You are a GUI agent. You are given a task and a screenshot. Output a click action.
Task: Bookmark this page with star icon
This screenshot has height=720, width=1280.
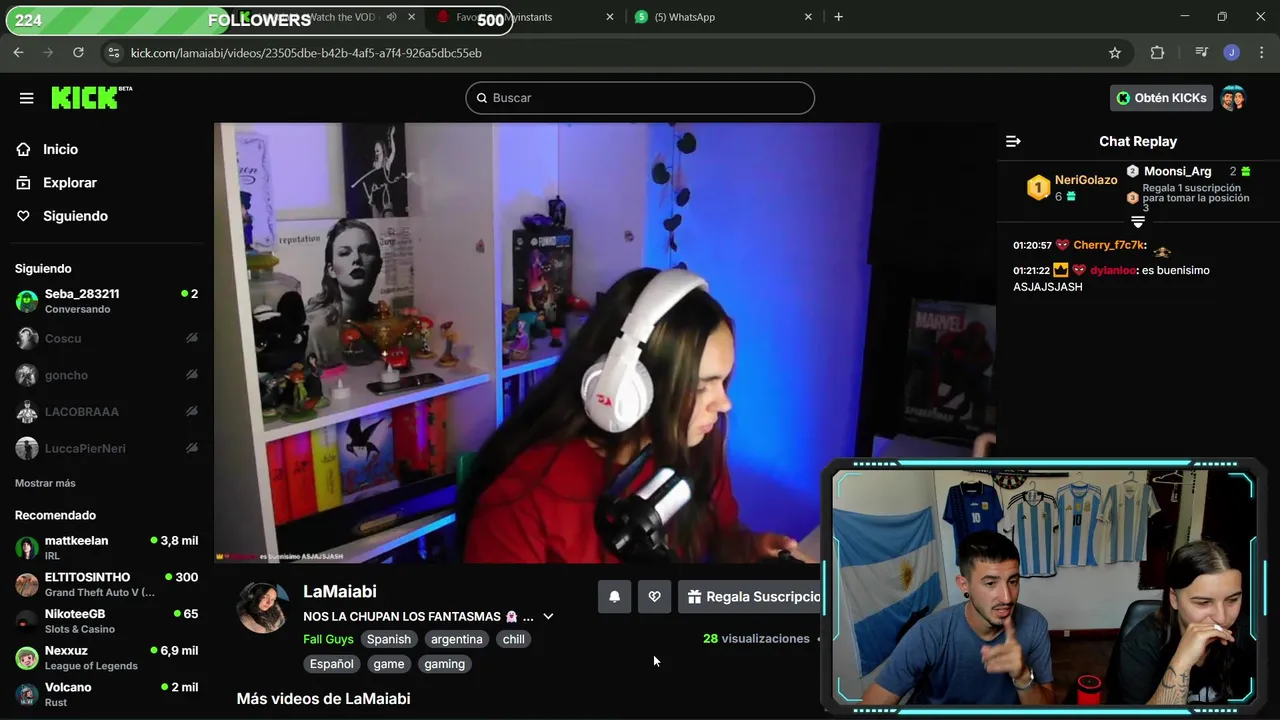point(1115,53)
